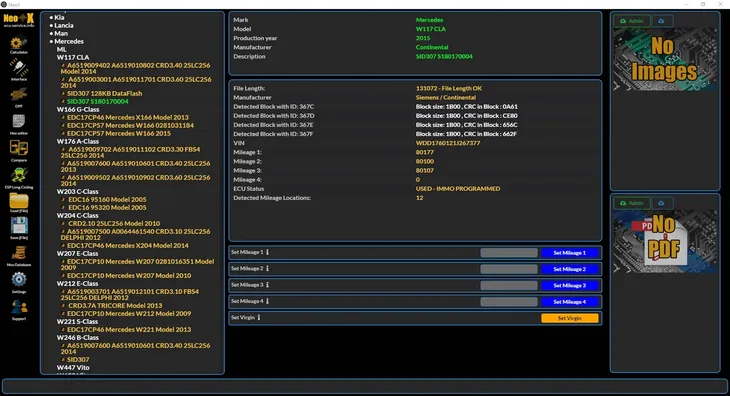730x396 pixels.
Task: Click the Set Mileage 1 button
Action: (569, 253)
